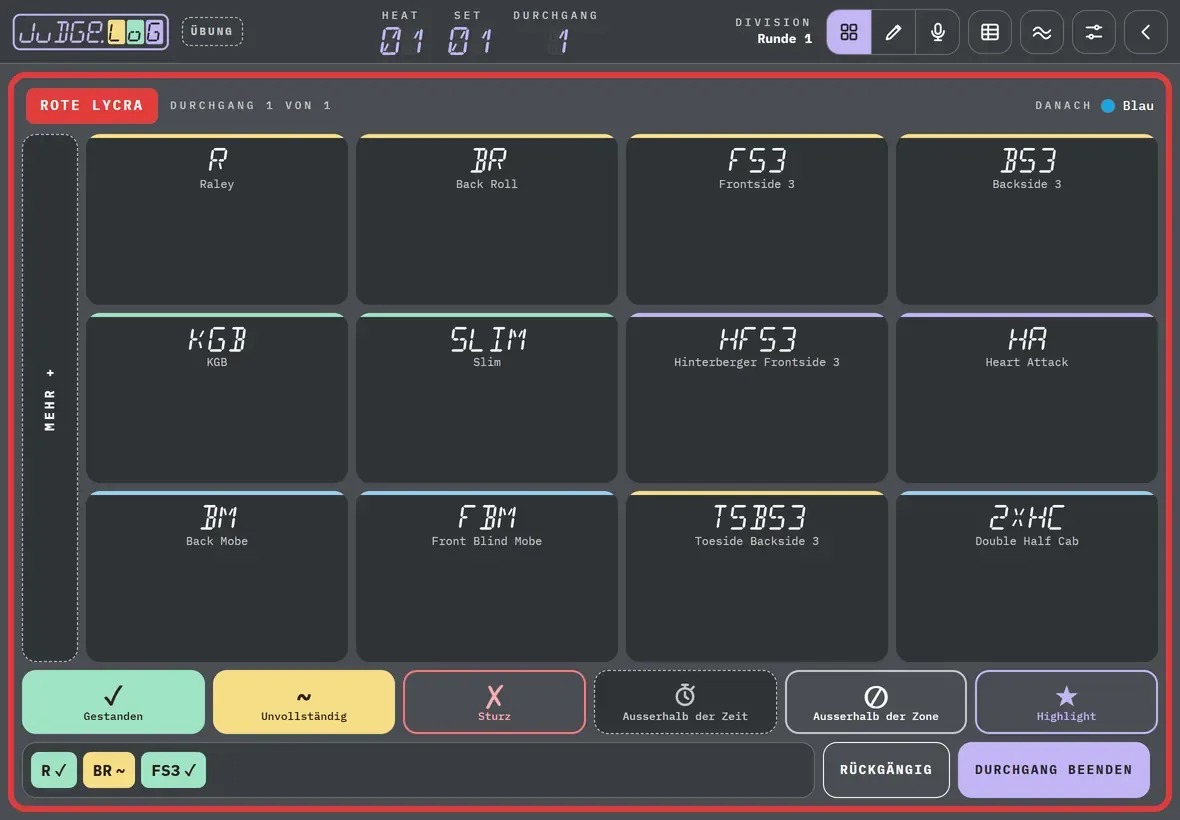Tap the Backside 3 trick pad
Screen dimensions: 1180x820
click(1026, 219)
